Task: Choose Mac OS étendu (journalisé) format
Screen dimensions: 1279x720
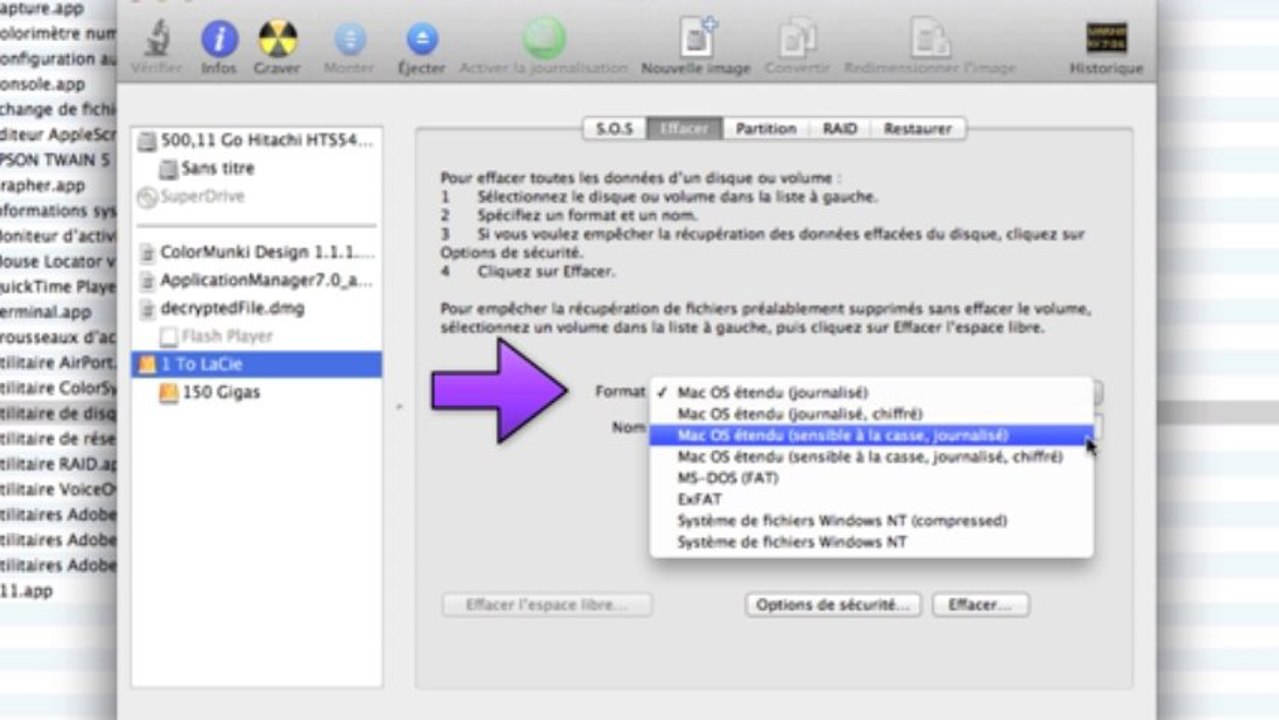Action: [x=871, y=392]
